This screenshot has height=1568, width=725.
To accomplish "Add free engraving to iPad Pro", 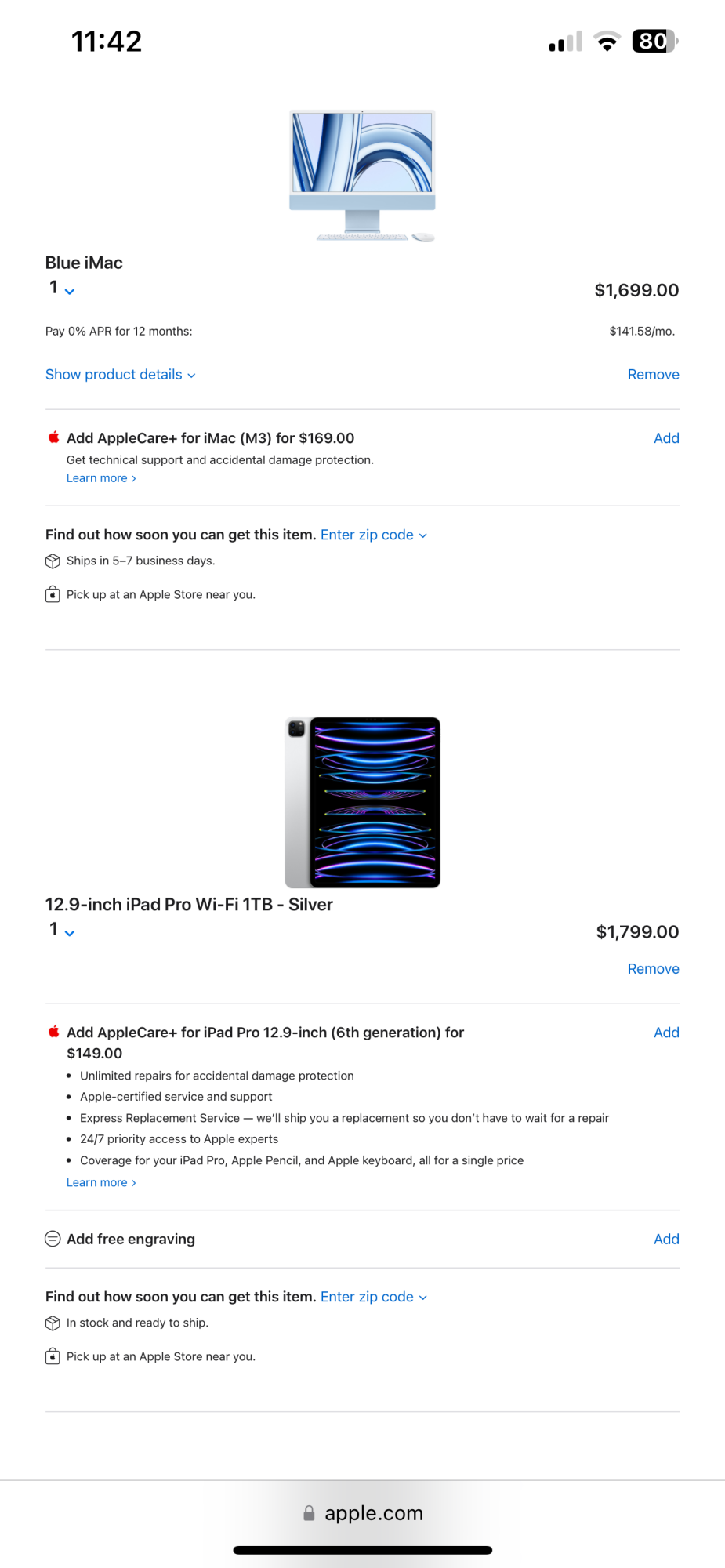I will (666, 1239).
